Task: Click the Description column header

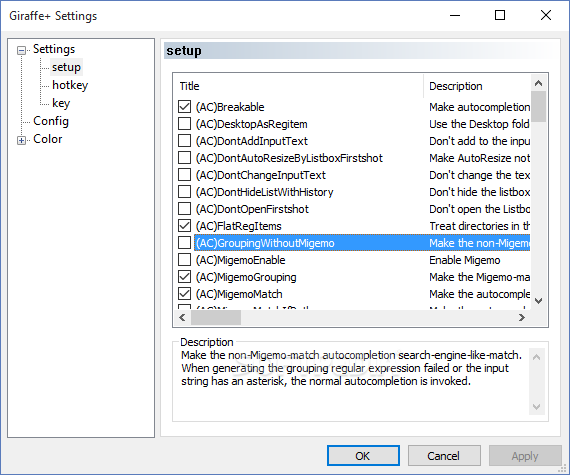Action: click(477, 86)
